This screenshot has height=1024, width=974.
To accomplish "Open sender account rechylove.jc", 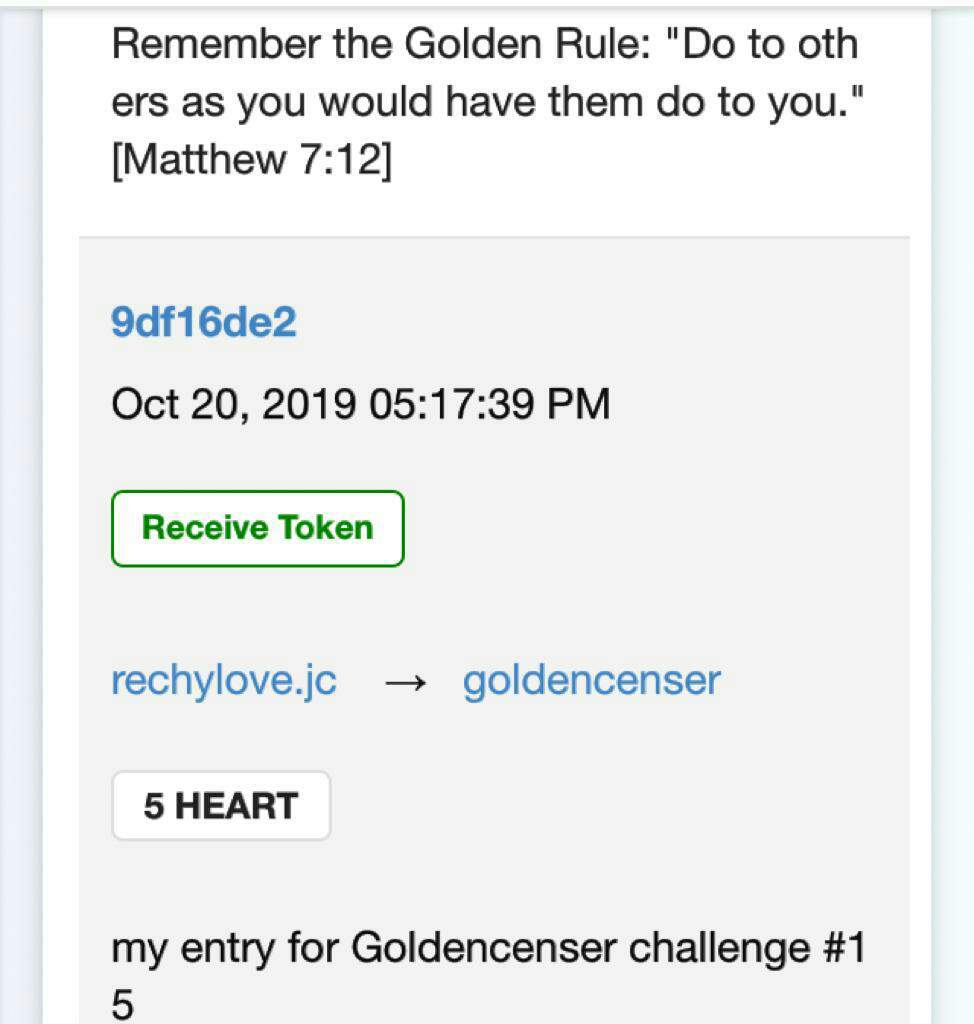I will pyautogui.click(x=223, y=681).
